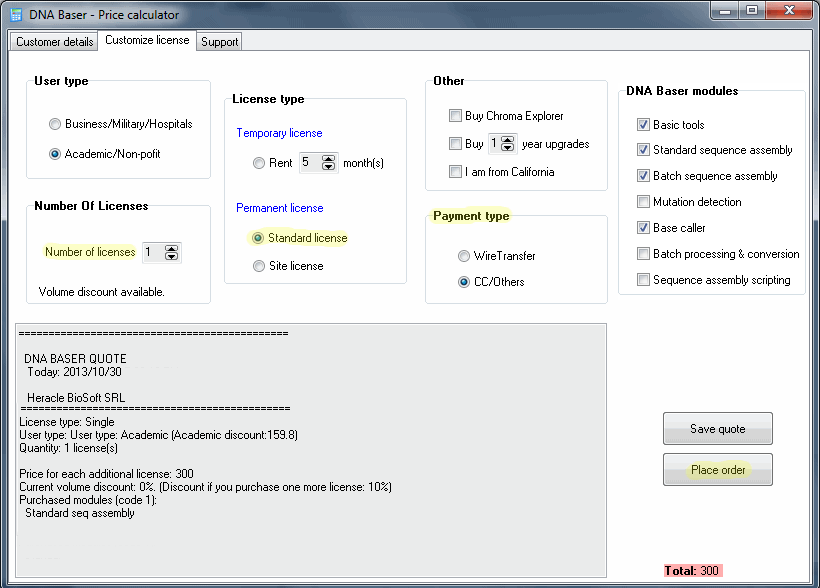Enable the Buy year upgrades checkbox
820x588 pixels.
[455, 143]
